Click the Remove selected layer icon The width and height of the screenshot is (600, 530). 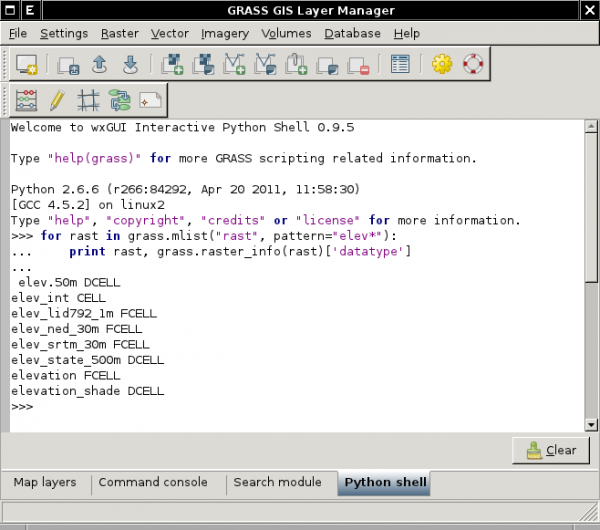pos(359,65)
